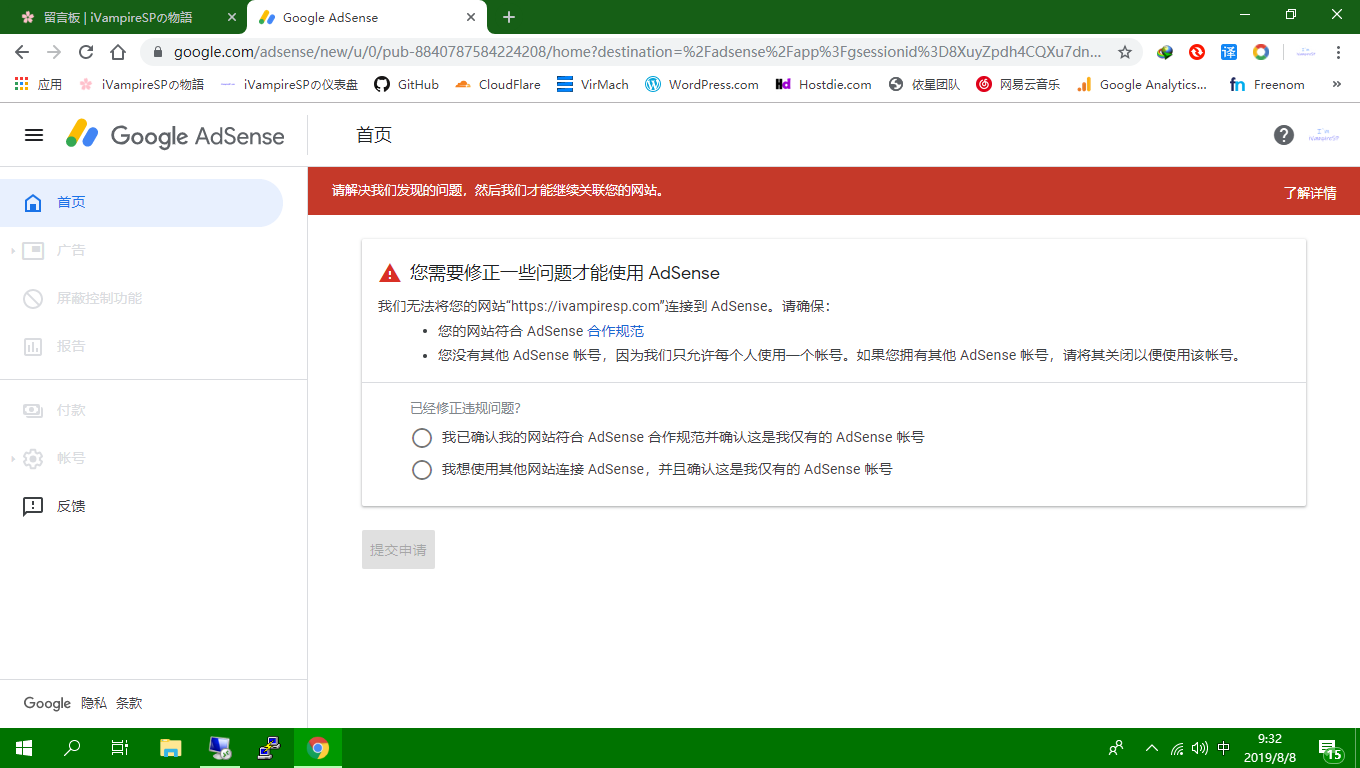Click the blue translate 译 extension

coord(1229,52)
